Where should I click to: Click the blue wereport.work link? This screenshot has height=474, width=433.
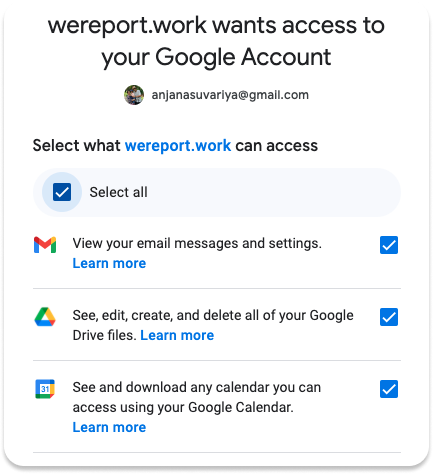178,146
